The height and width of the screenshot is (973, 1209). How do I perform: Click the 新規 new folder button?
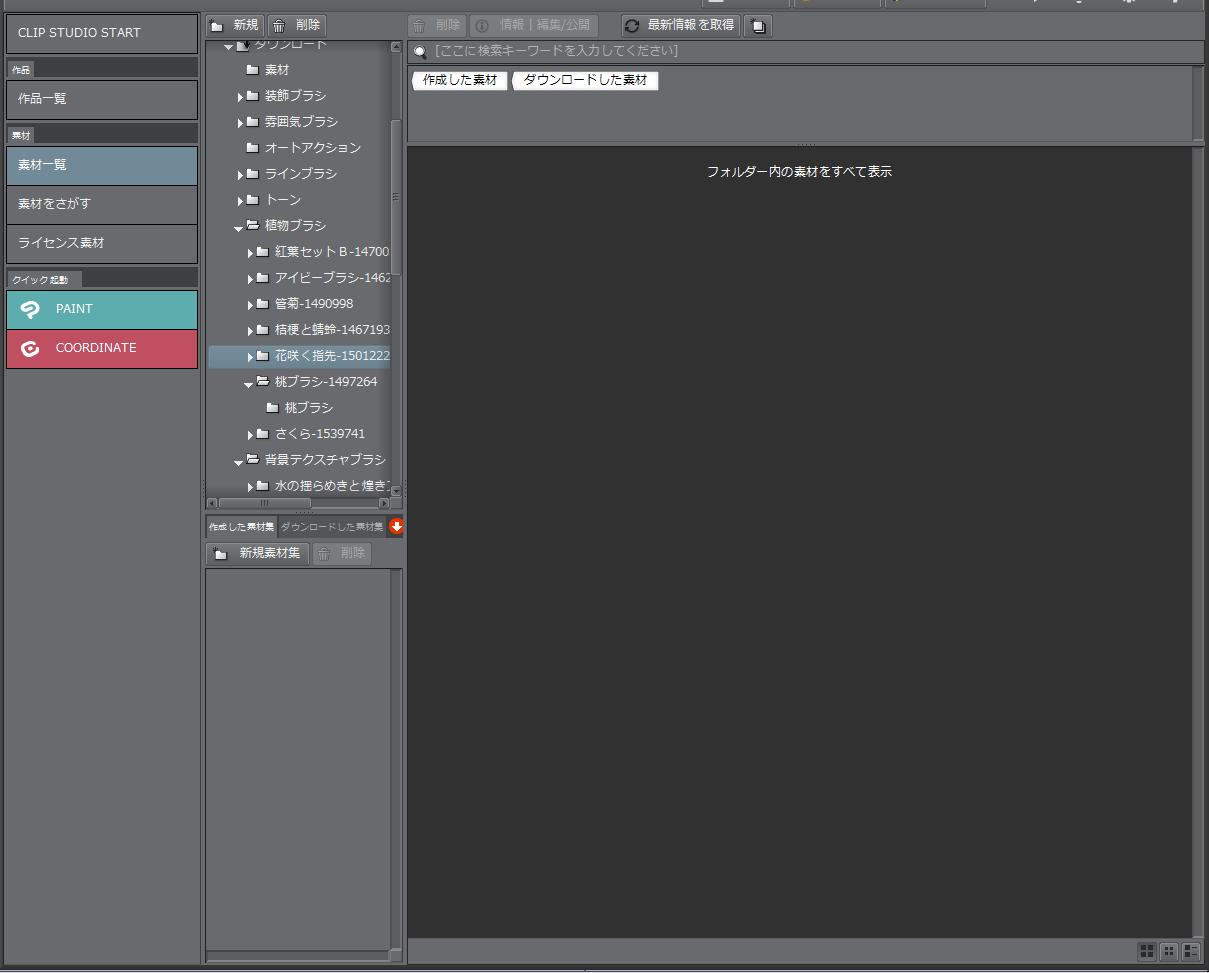click(x=235, y=25)
